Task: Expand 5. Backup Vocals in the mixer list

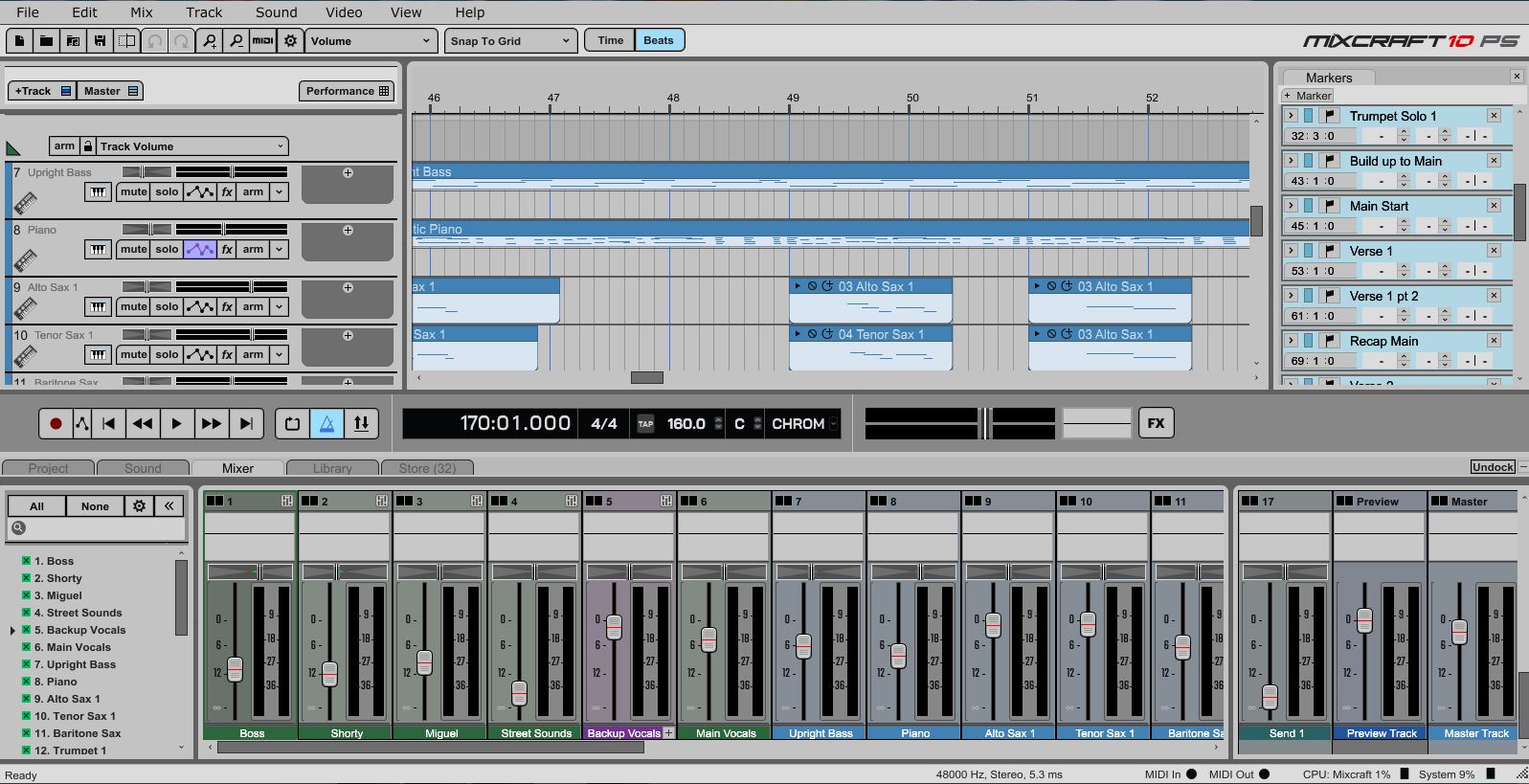Action: [x=12, y=631]
